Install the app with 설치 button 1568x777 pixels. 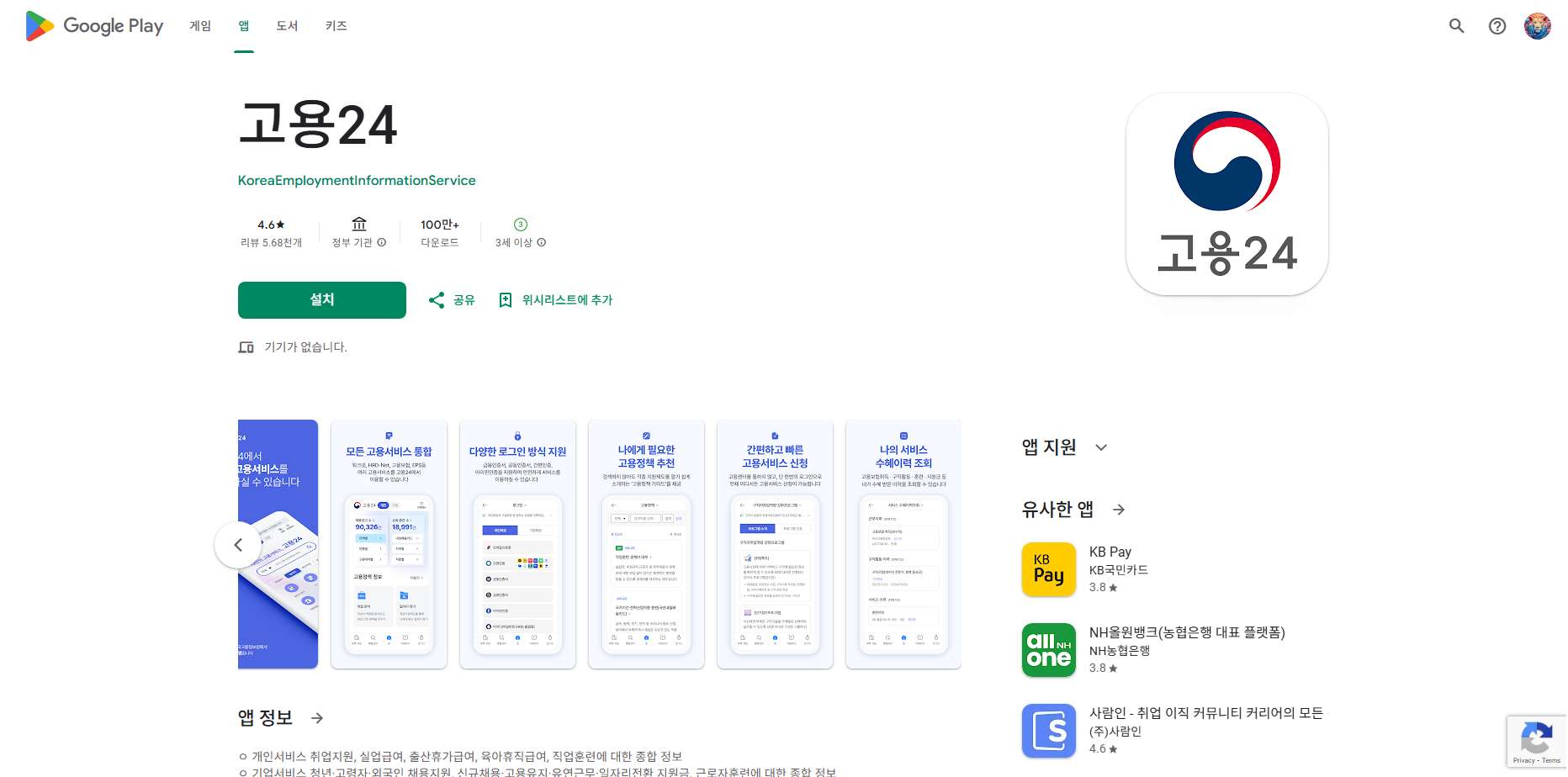322,300
